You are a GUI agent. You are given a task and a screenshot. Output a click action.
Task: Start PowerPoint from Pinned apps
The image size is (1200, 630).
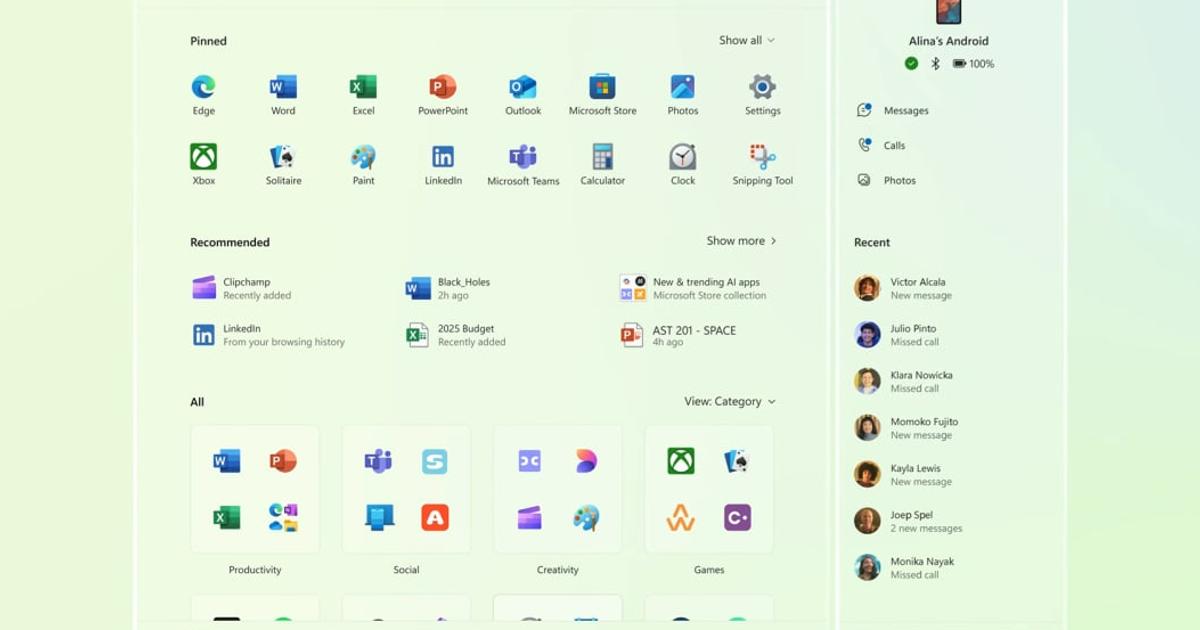coord(443,95)
